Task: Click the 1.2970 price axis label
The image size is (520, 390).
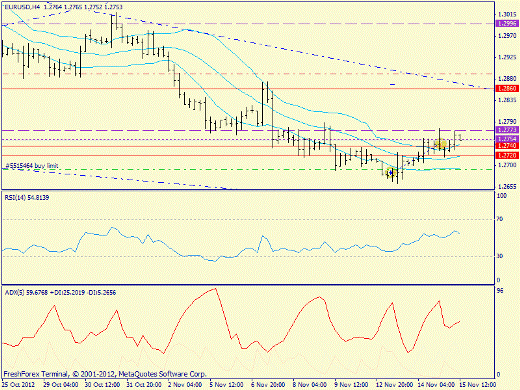Action: tap(507, 36)
